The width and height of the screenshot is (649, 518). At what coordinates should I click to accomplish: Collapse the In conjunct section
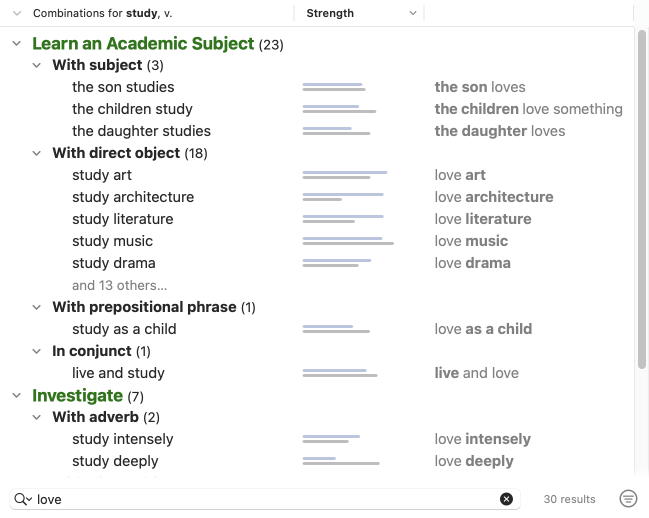pyautogui.click(x=37, y=352)
